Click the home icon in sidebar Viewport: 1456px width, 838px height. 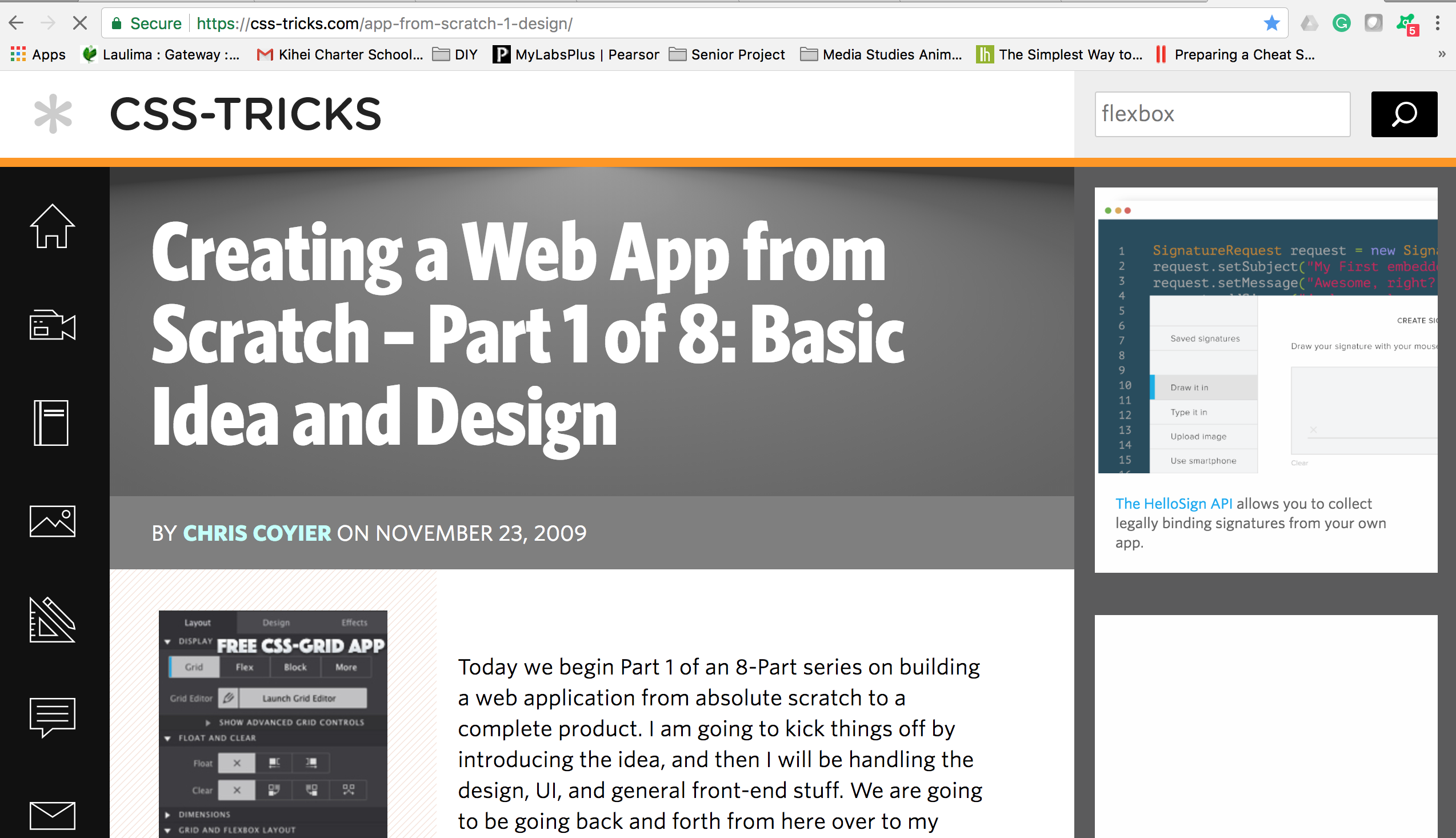[x=53, y=226]
